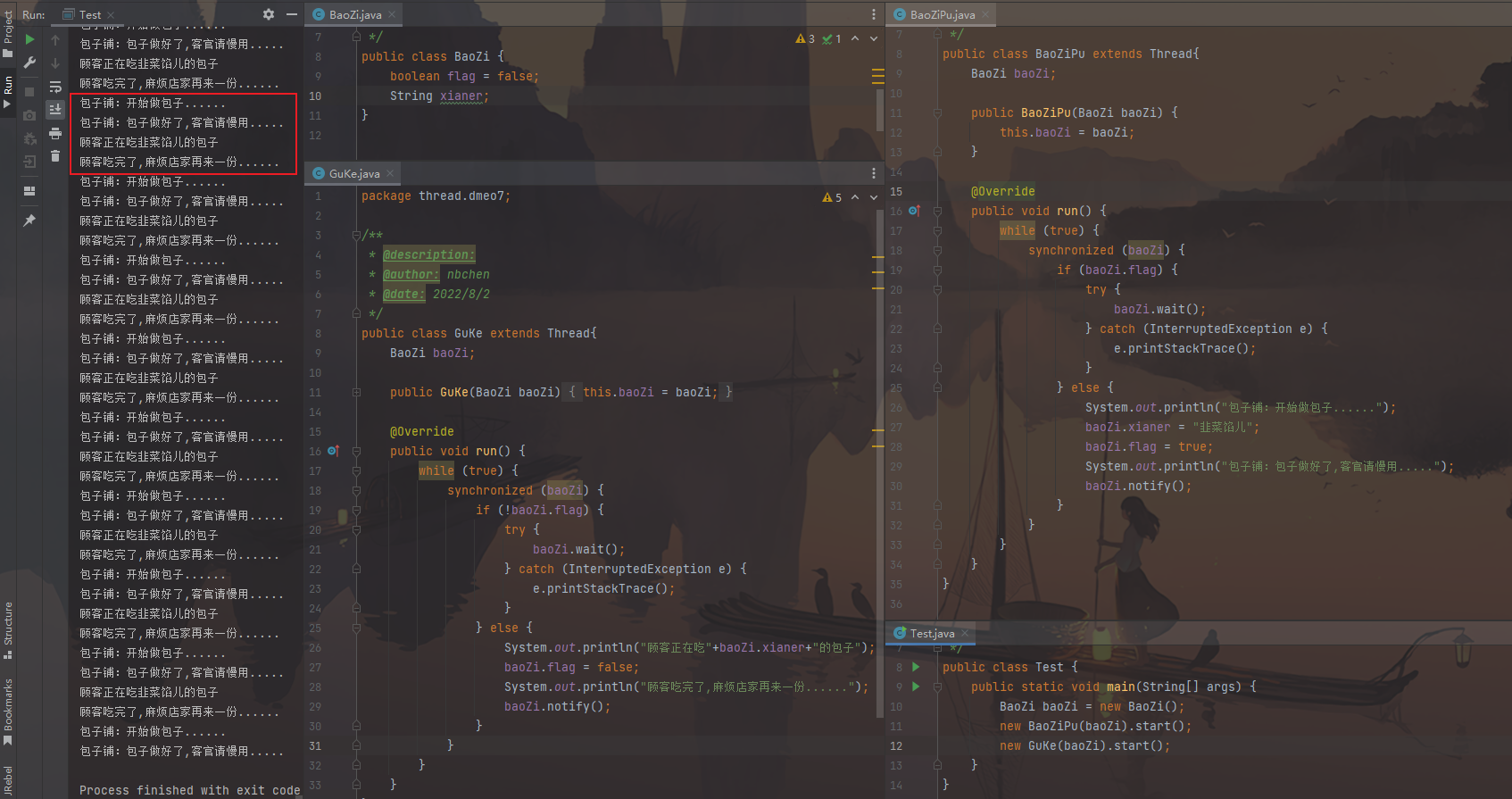
Task: Click the restore layout icon in Run toolbar
Action: click(x=29, y=191)
